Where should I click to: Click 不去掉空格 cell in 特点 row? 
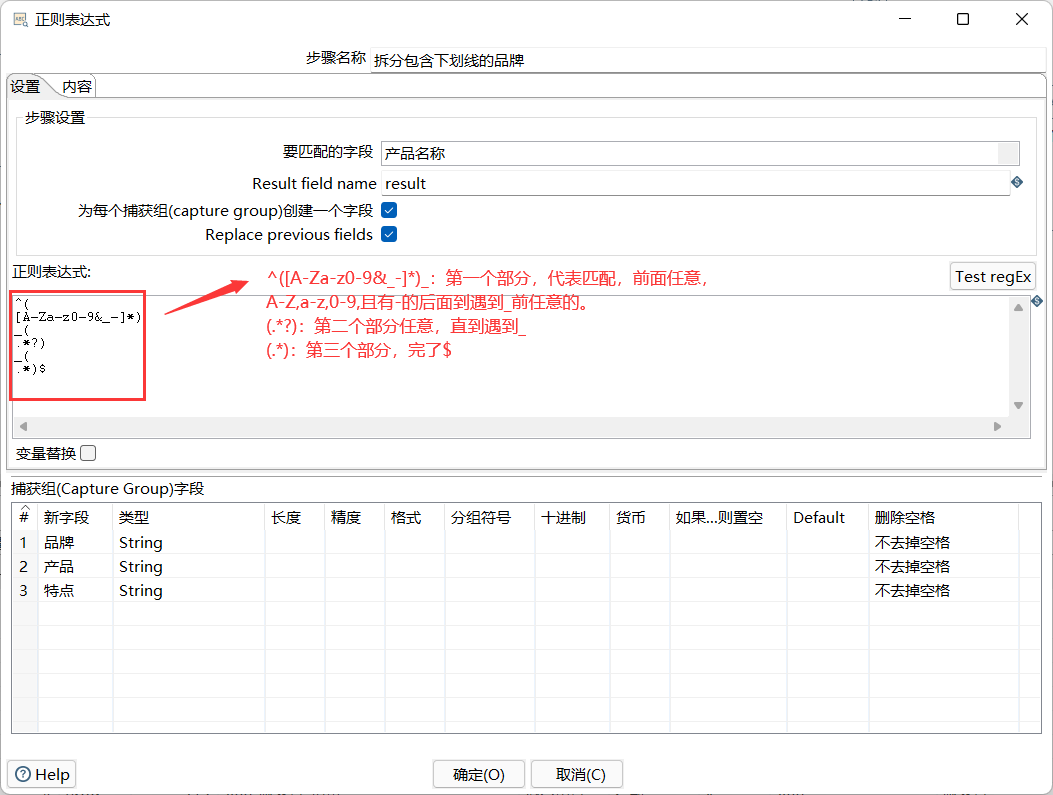(944, 591)
